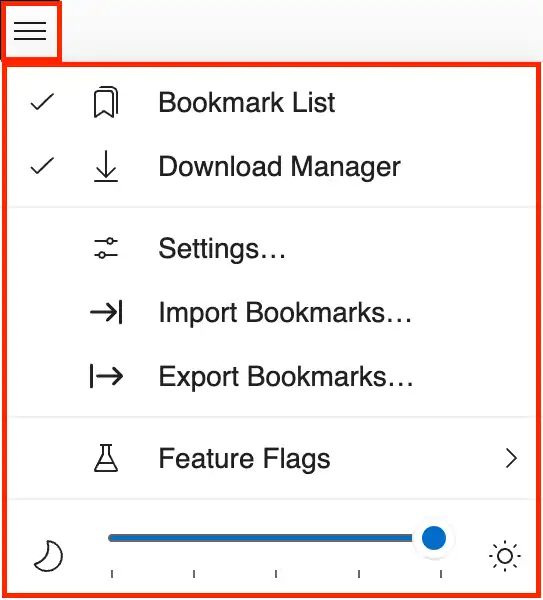Toggle Bookmark List visibility
This screenshot has height=600, width=543.
(271, 103)
